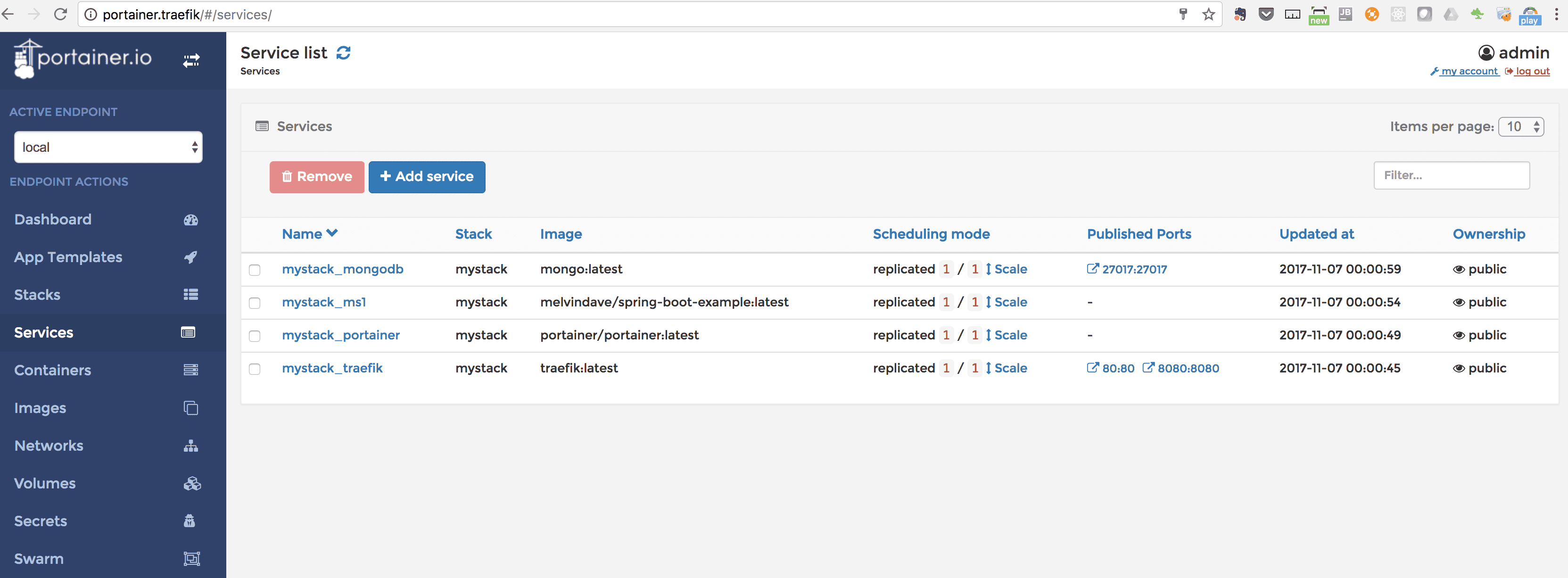Sort by Published Ports column
Image resolution: width=1568 pixels, height=578 pixels.
pos(1139,234)
